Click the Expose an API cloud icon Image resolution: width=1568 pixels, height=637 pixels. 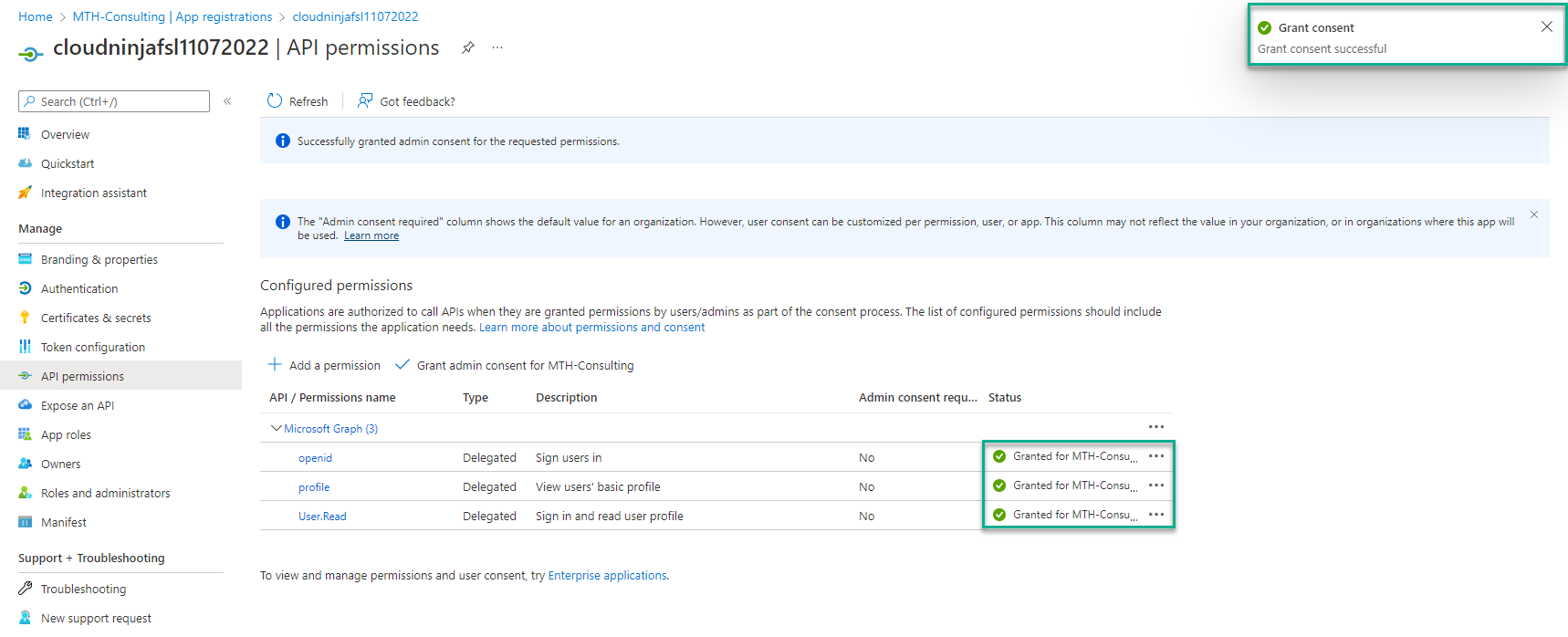(25, 405)
